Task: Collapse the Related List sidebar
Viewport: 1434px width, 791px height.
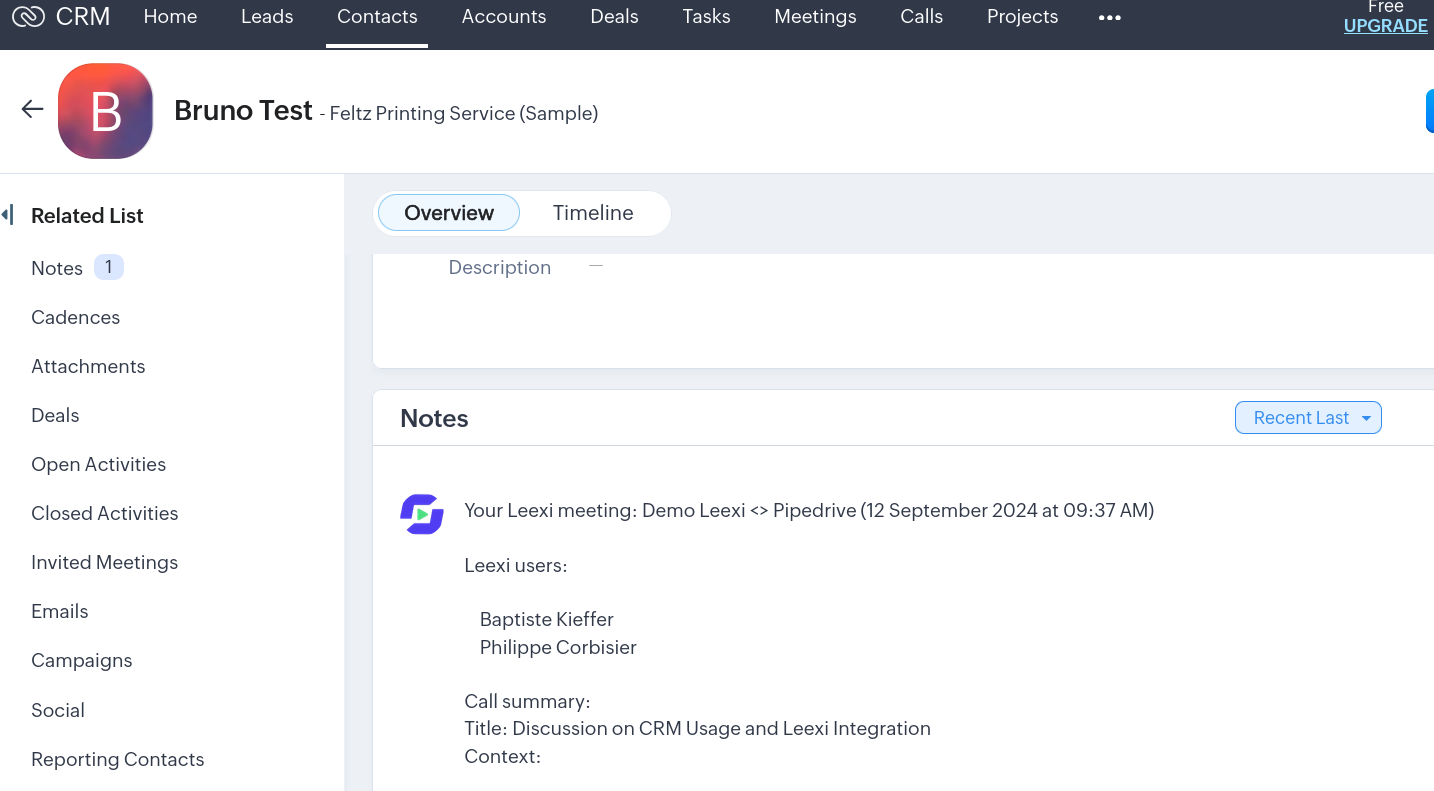Action: (7, 215)
